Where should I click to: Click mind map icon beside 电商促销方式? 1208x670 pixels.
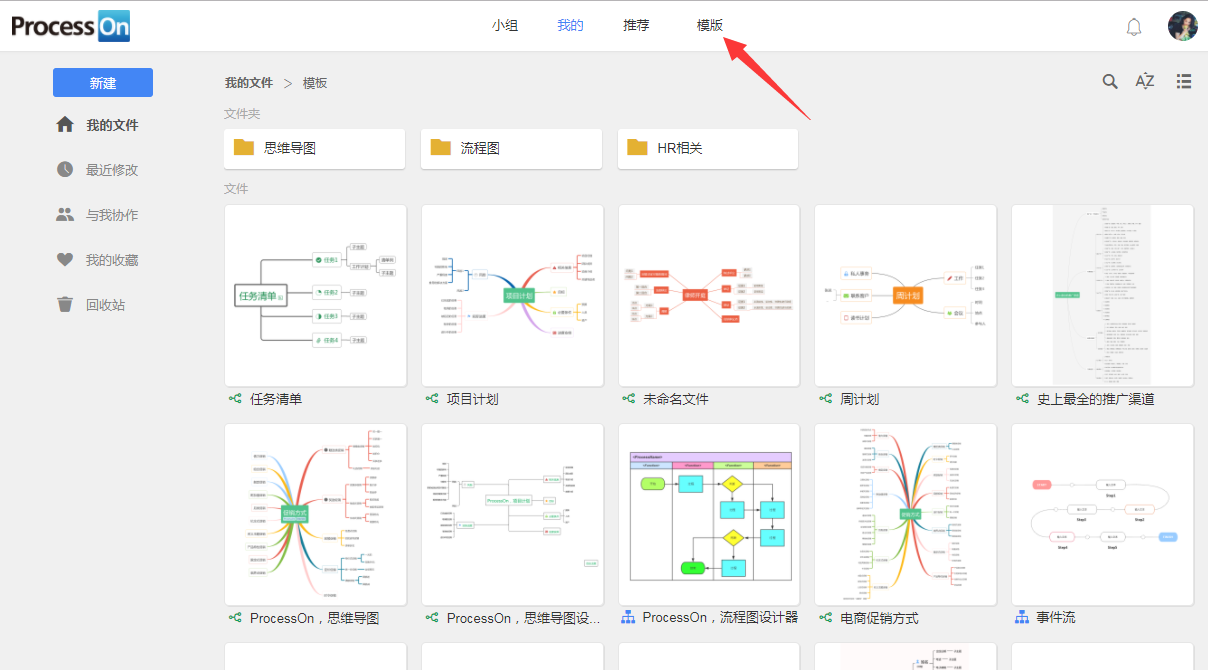[x=825, y=618]
